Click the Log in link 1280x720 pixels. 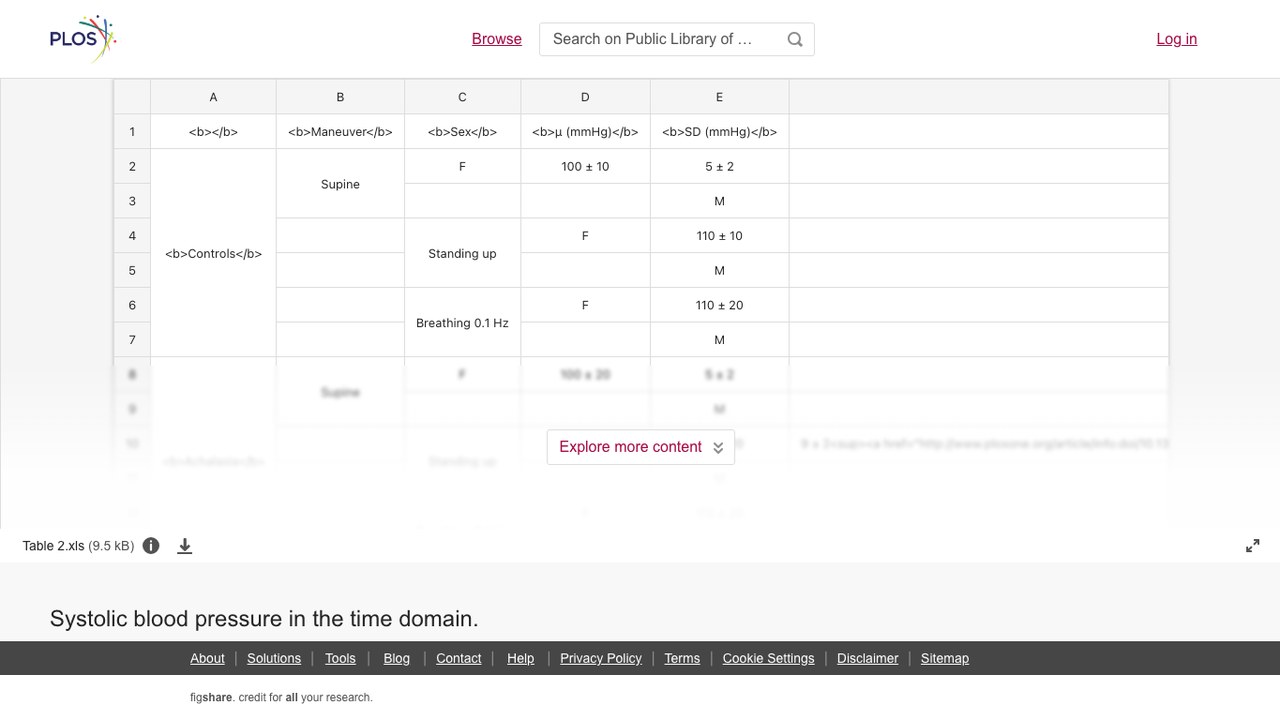tap(1177, 39)
